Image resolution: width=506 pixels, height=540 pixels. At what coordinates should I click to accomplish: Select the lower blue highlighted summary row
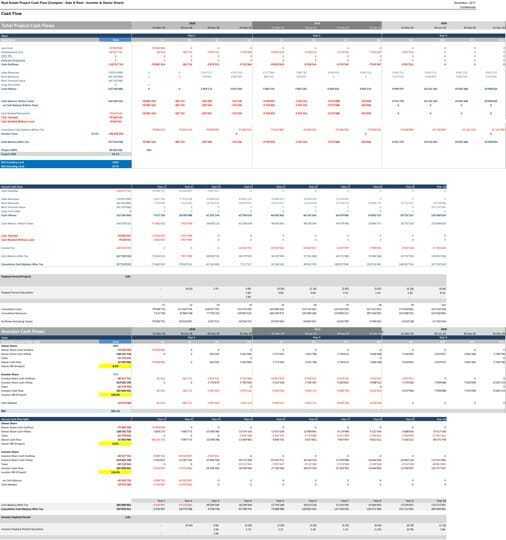pyautogui.click(x=65, y=166)
